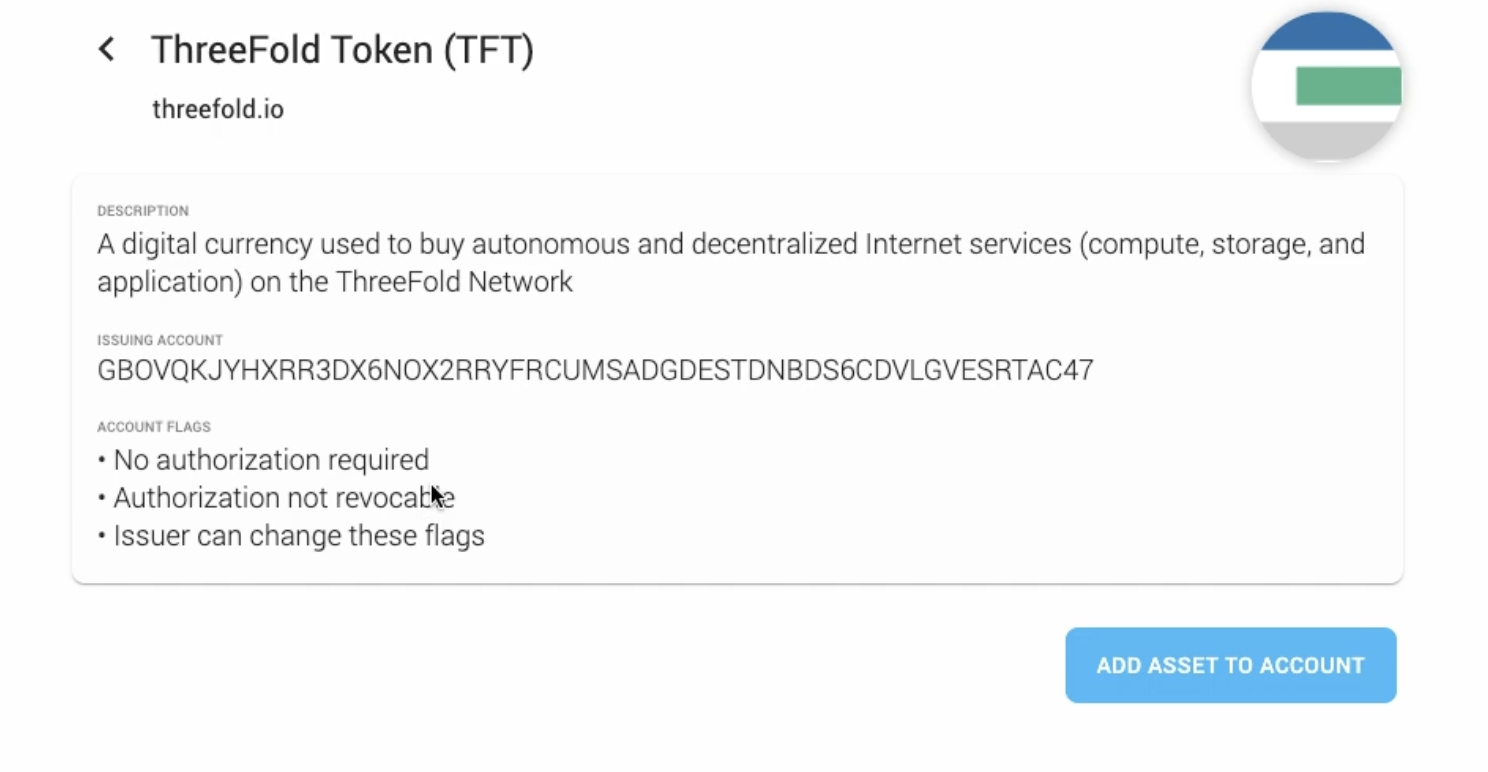1488x772 pixels.
Task: Click the gray bottom band of the logo
Action: click(1327, 141)
